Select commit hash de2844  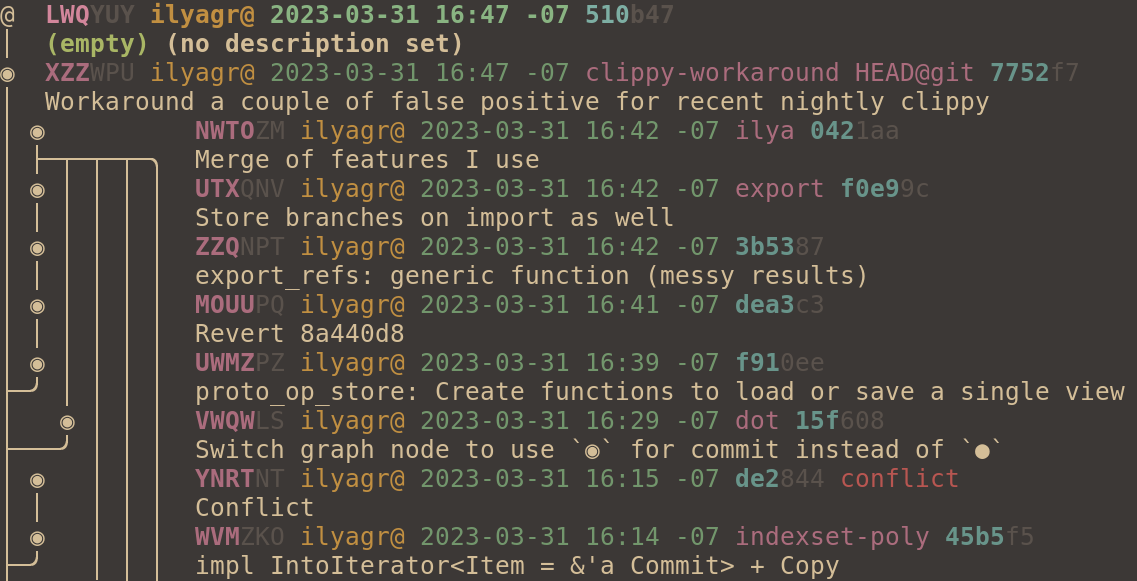point(780,479)
